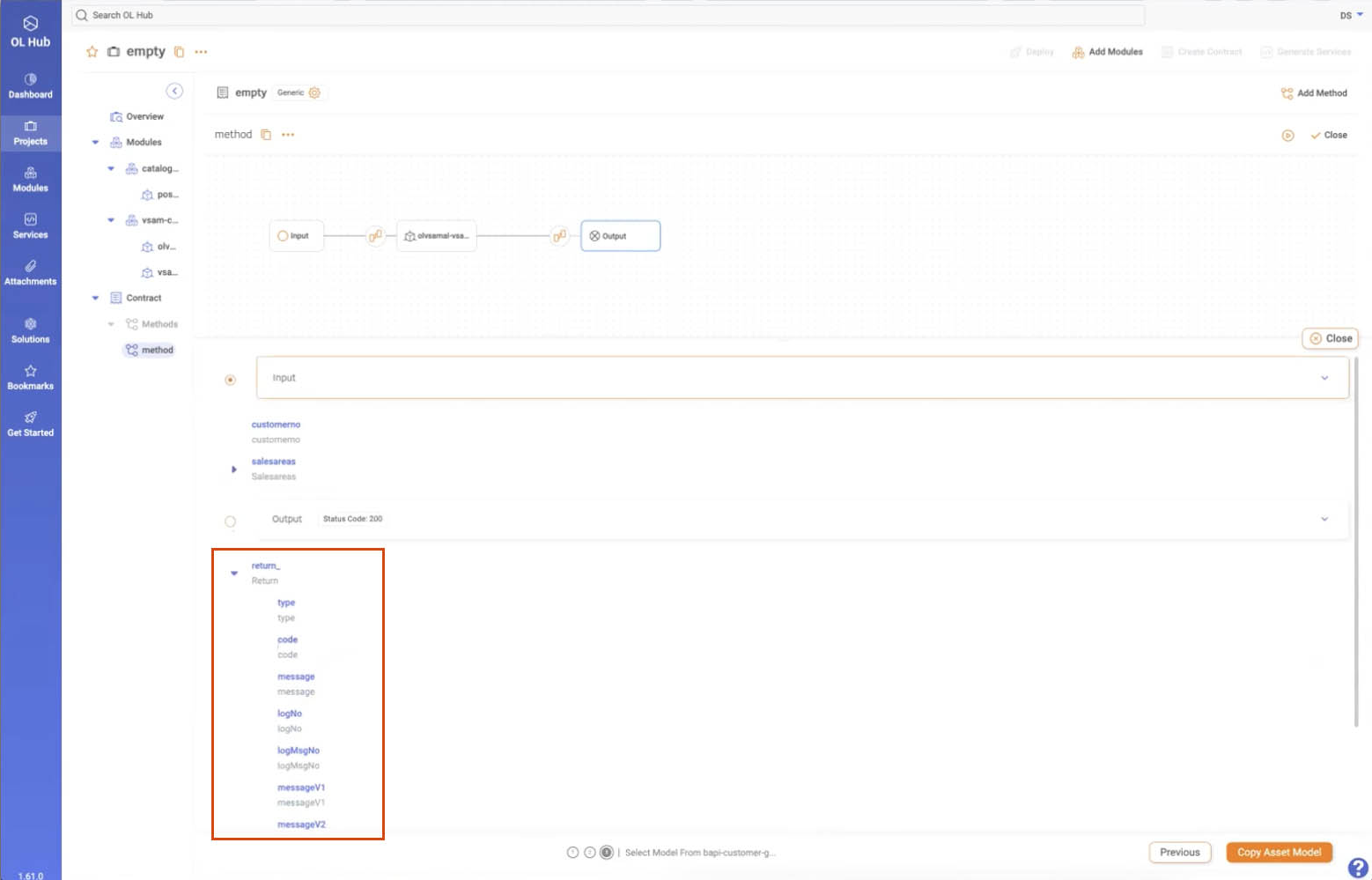The image size is (1372, 880).
Task: Open the Generic contract settings gear
Action: pos(314,92)
